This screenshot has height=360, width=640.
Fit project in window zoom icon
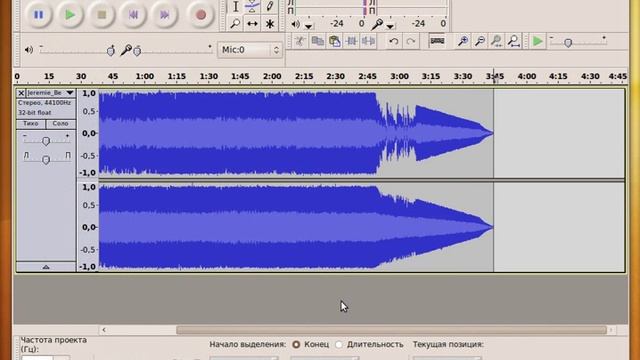pyautogui.click(x=514, y=41)
